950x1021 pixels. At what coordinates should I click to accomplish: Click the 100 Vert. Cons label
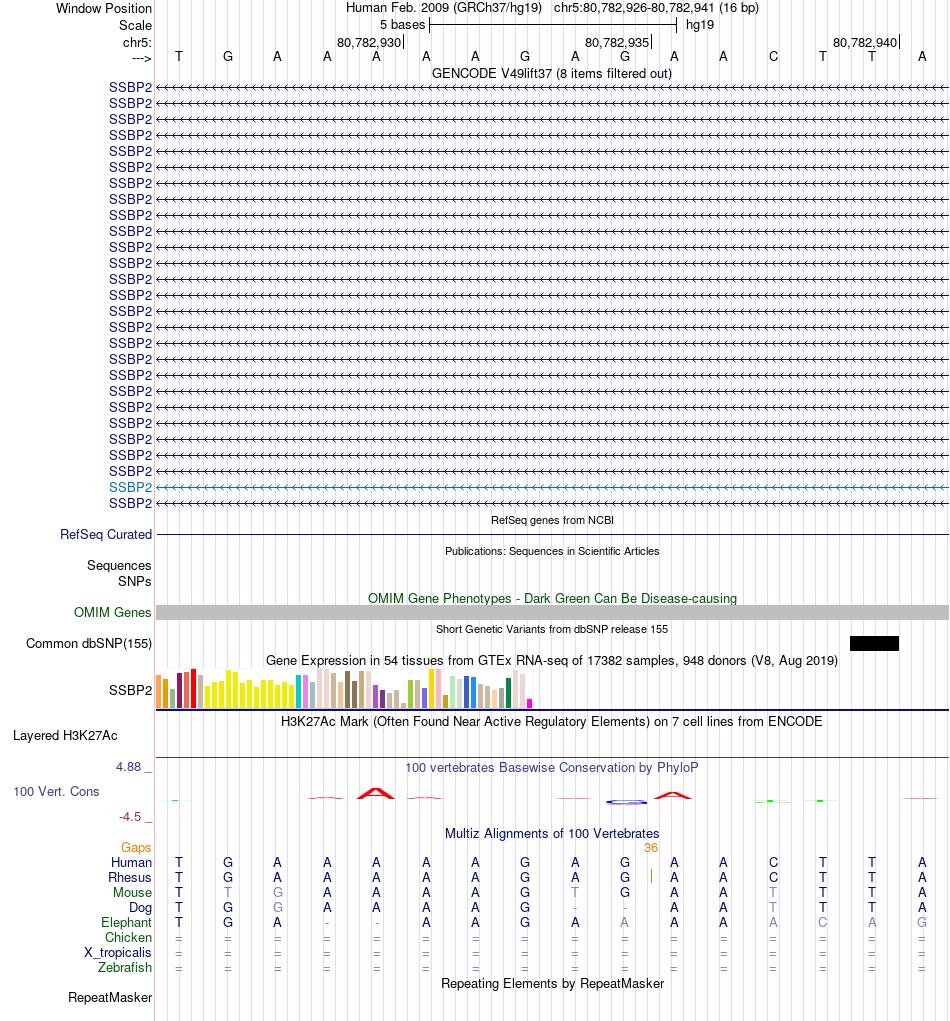tap(56, 792)
